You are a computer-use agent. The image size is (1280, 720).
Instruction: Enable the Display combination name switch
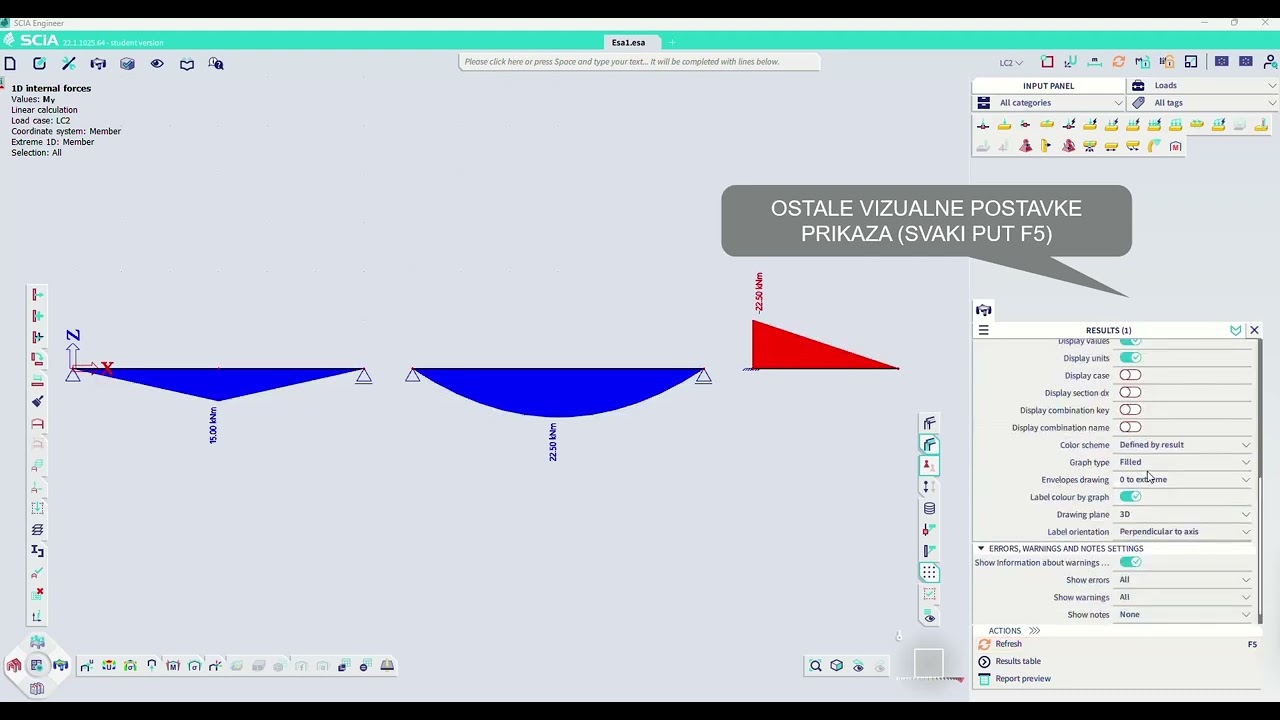(x=1130, y=427)
